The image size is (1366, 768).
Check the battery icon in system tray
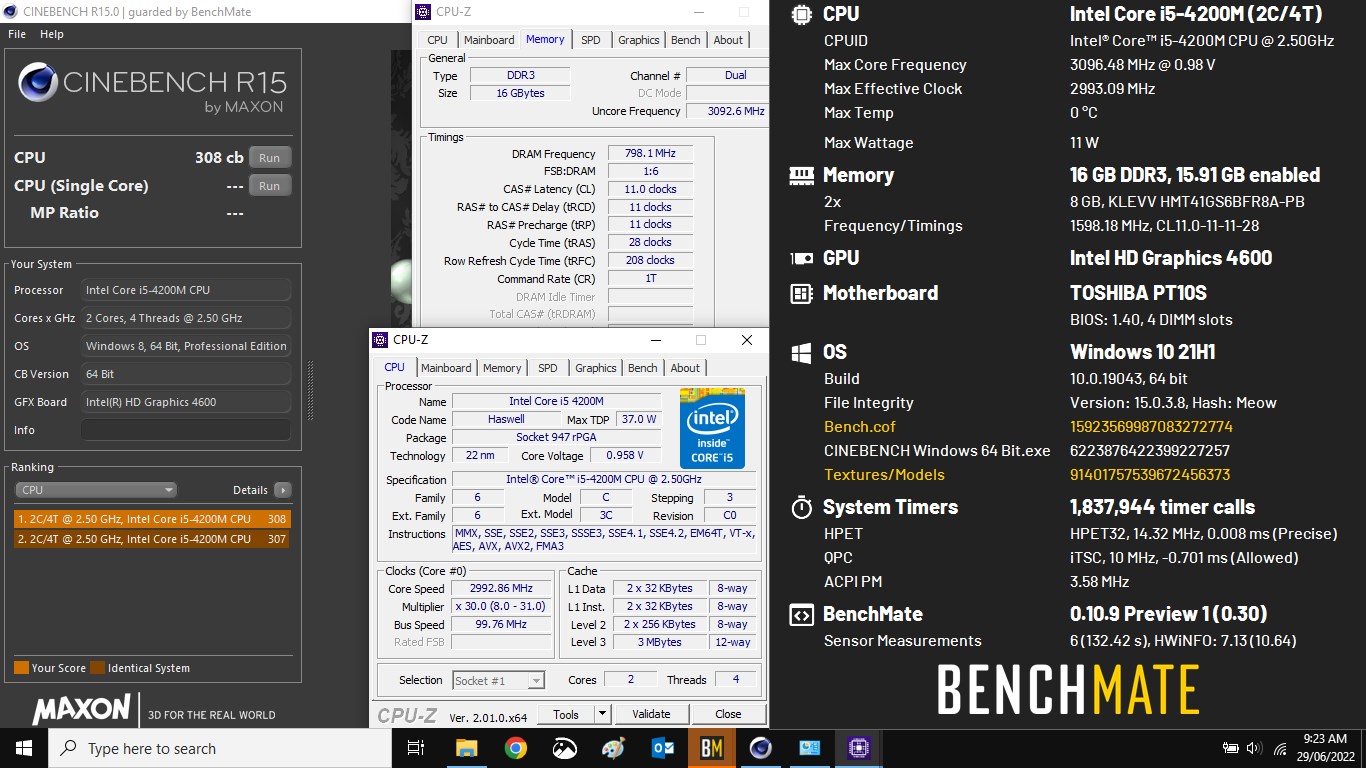point(1231,748)
